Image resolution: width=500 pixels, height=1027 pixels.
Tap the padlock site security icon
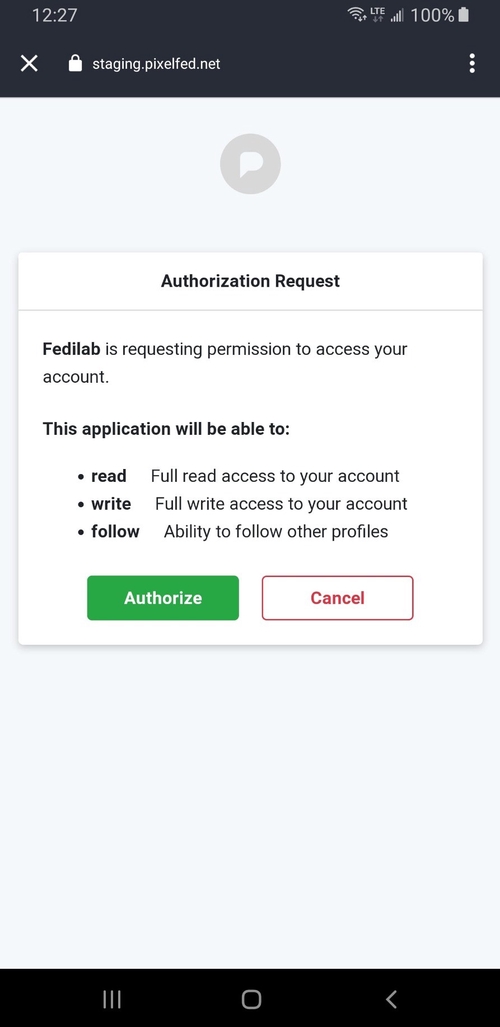(75, 64)
